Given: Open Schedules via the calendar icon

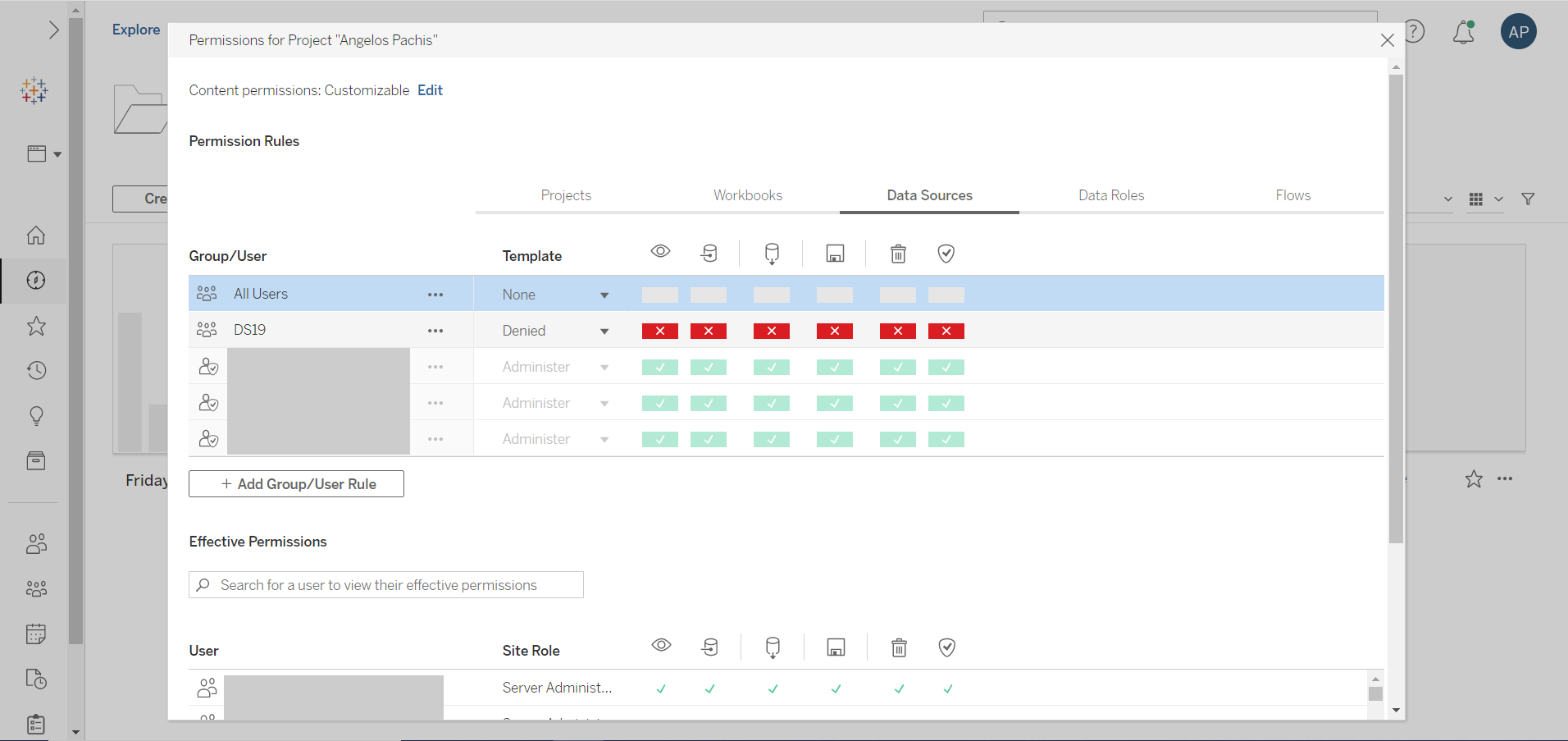Looking at the screenshot, I should pyautogui.click(x=35, y=633).
